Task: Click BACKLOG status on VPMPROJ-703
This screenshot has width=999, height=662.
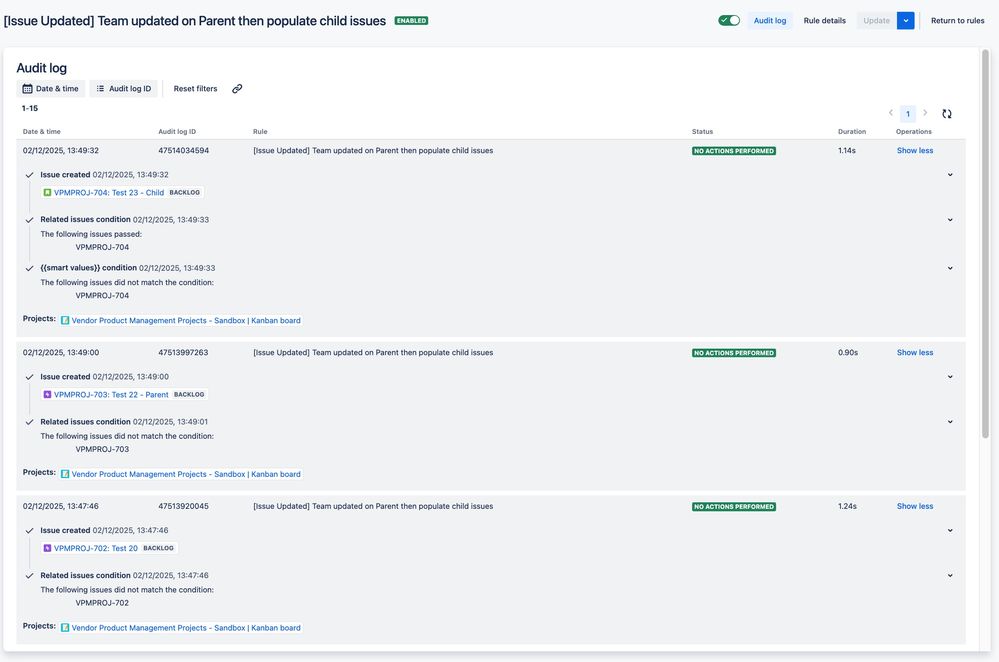Action: pos(189,394)
